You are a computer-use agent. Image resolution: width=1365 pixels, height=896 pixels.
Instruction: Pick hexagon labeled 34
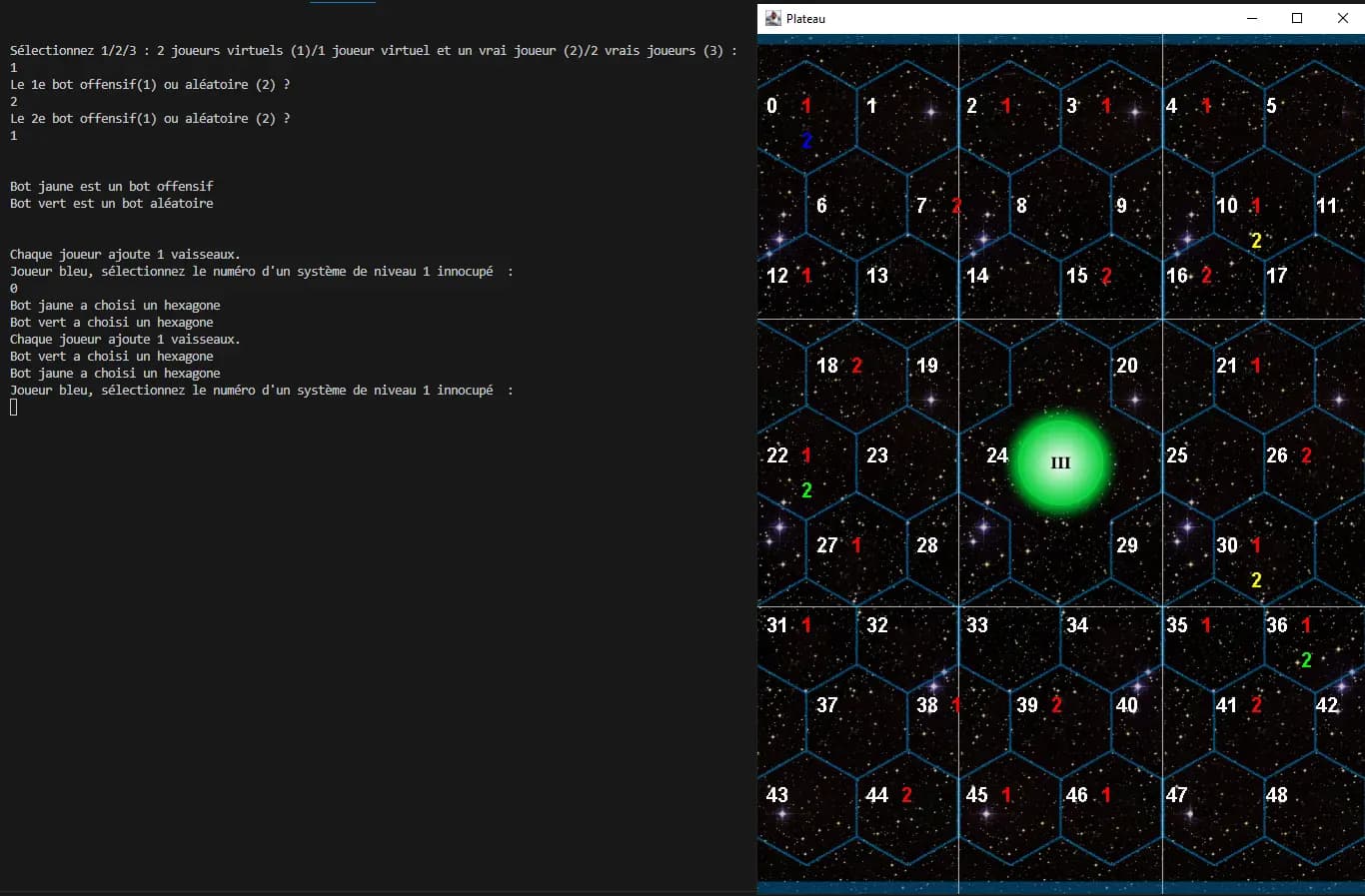pyautogui.click(x=1077, y=625)
